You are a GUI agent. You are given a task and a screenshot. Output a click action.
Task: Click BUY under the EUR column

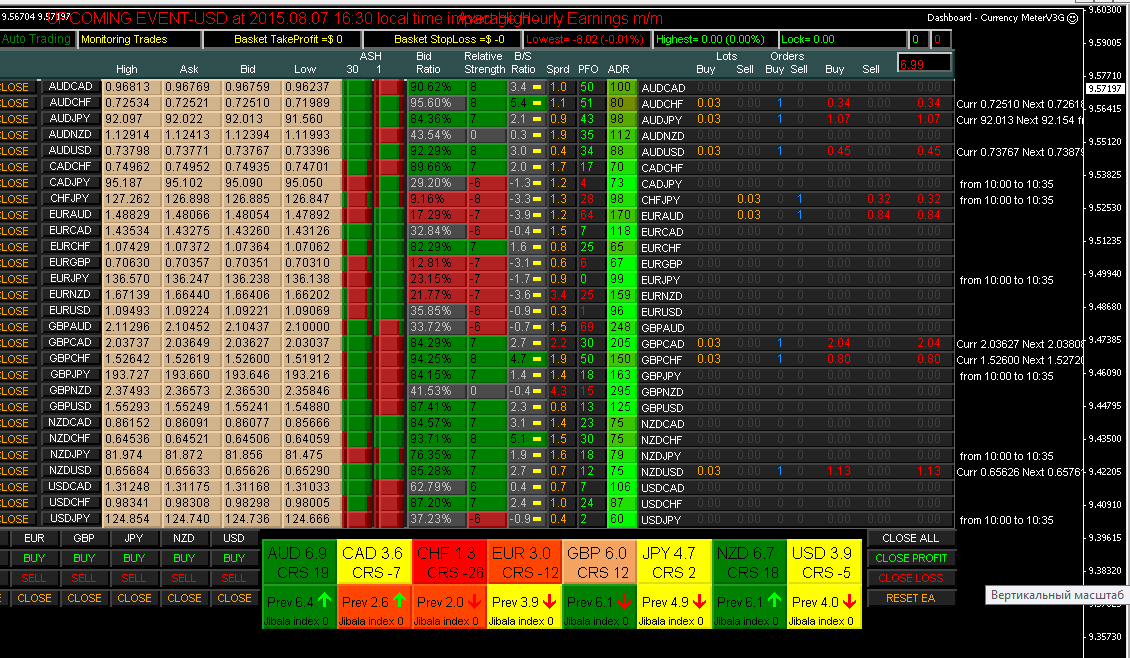(34, 558)
